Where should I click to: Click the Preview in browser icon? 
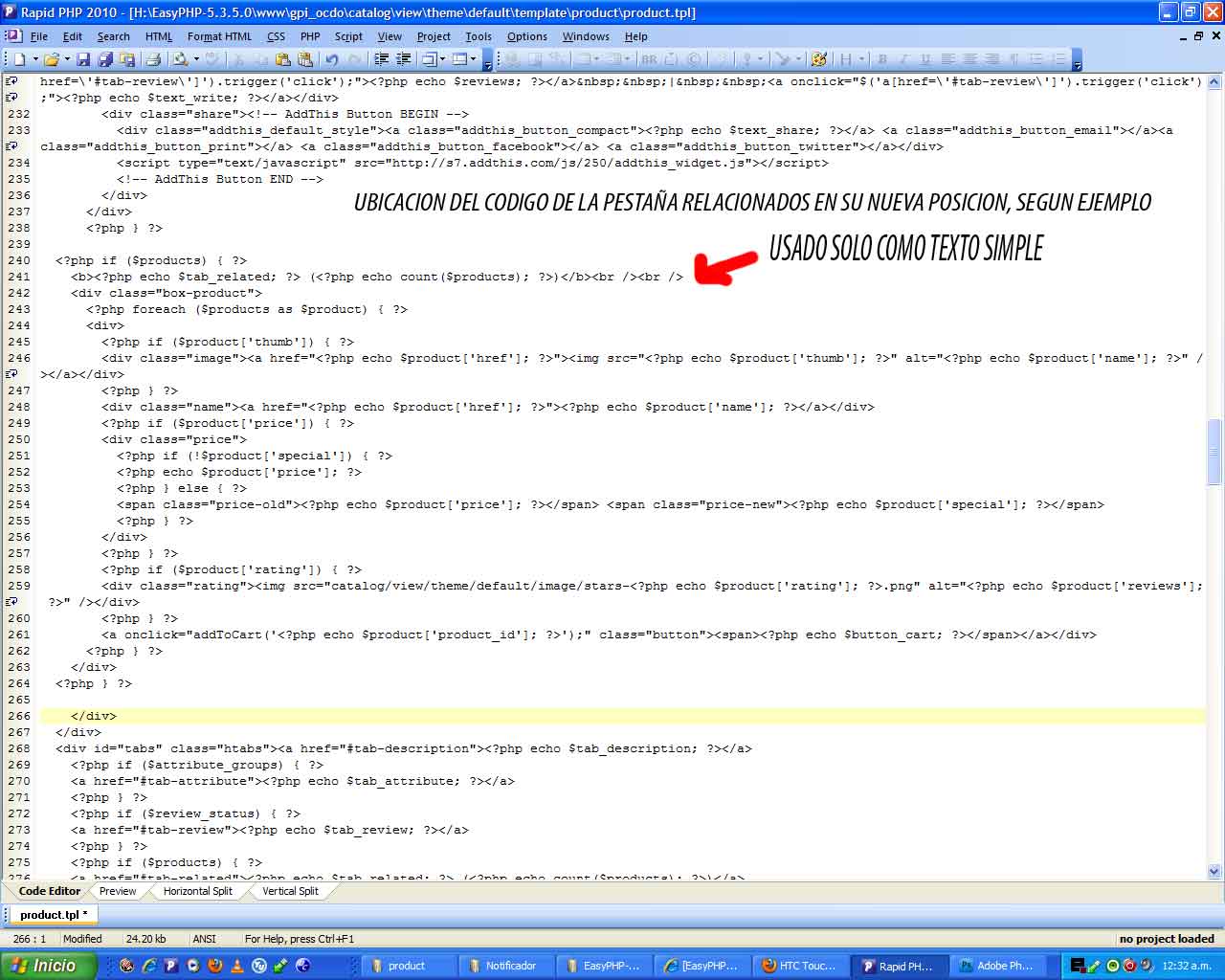[x=180, y=59]
